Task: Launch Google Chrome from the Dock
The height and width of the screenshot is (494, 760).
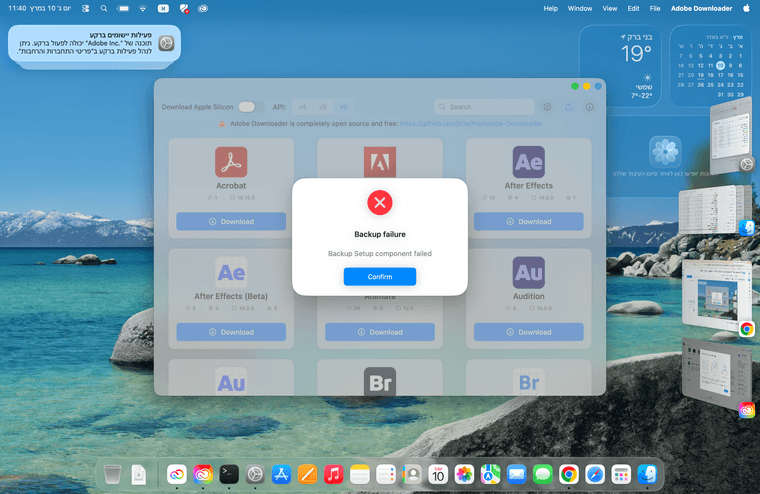Action: pos(568,474)
